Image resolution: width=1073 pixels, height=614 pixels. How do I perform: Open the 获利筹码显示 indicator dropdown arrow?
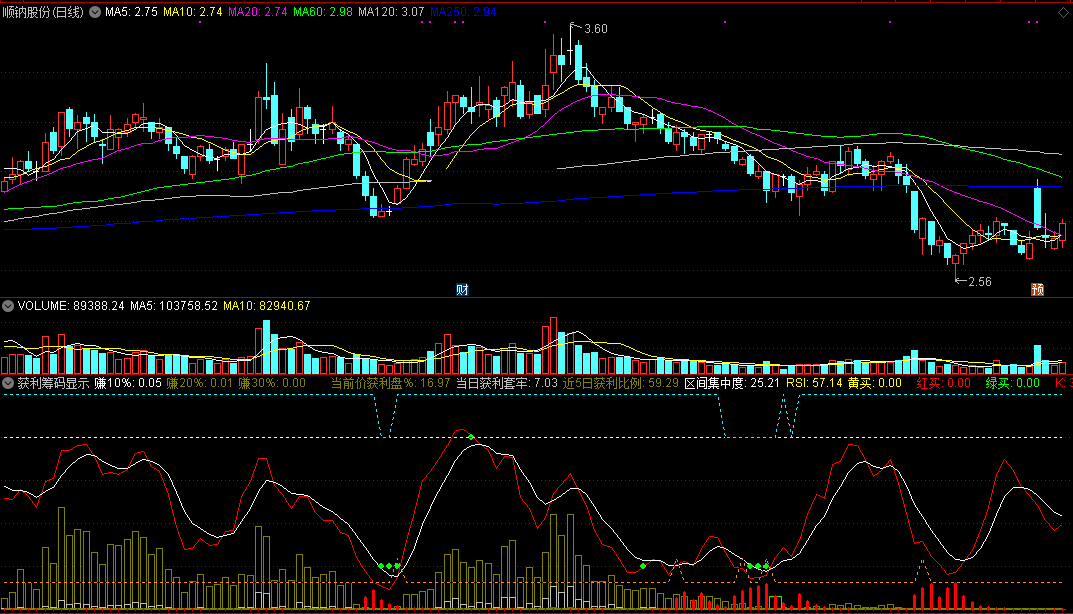tap(8, 383)
